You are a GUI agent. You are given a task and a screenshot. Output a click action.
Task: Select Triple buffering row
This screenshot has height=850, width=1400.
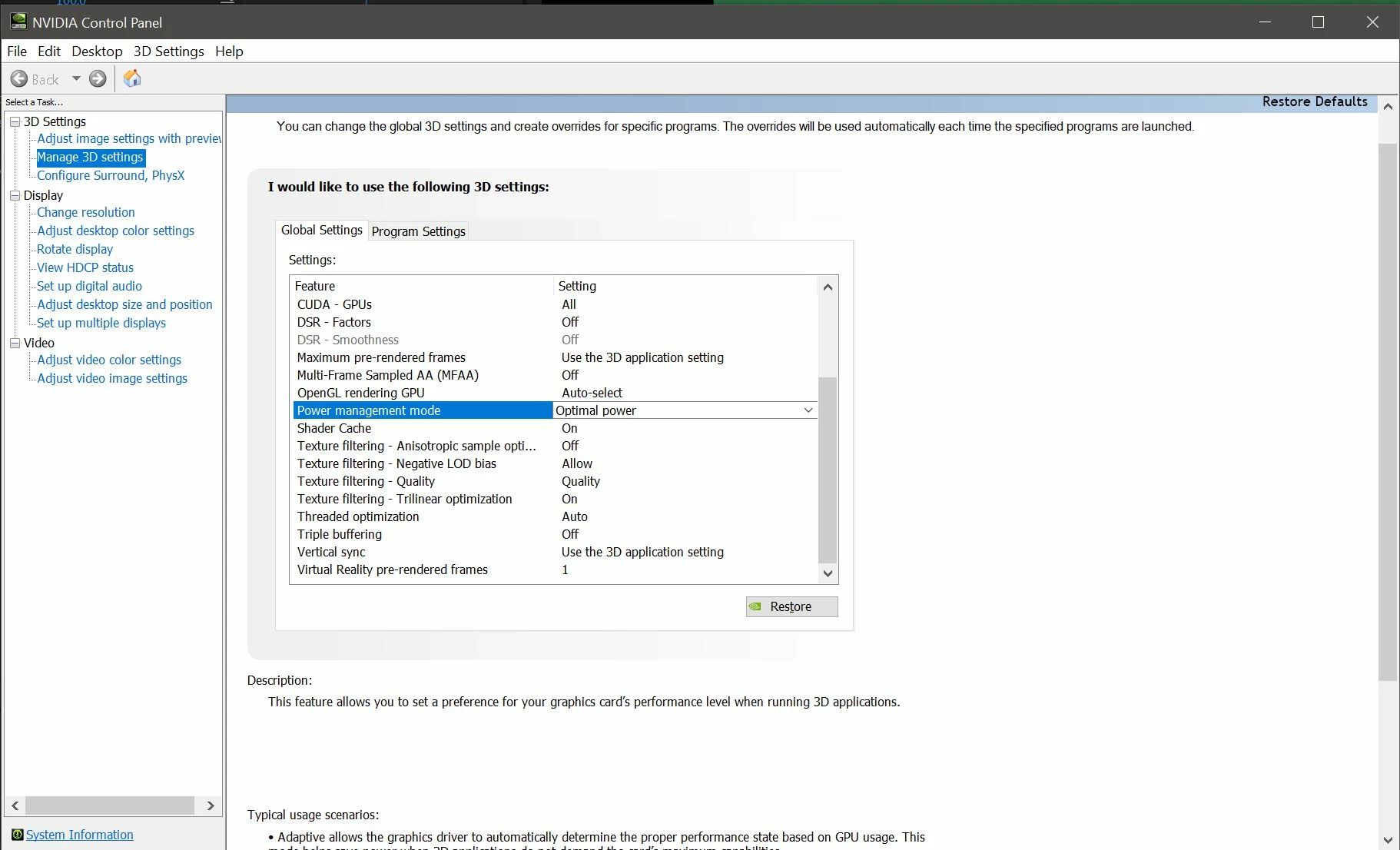553,534
